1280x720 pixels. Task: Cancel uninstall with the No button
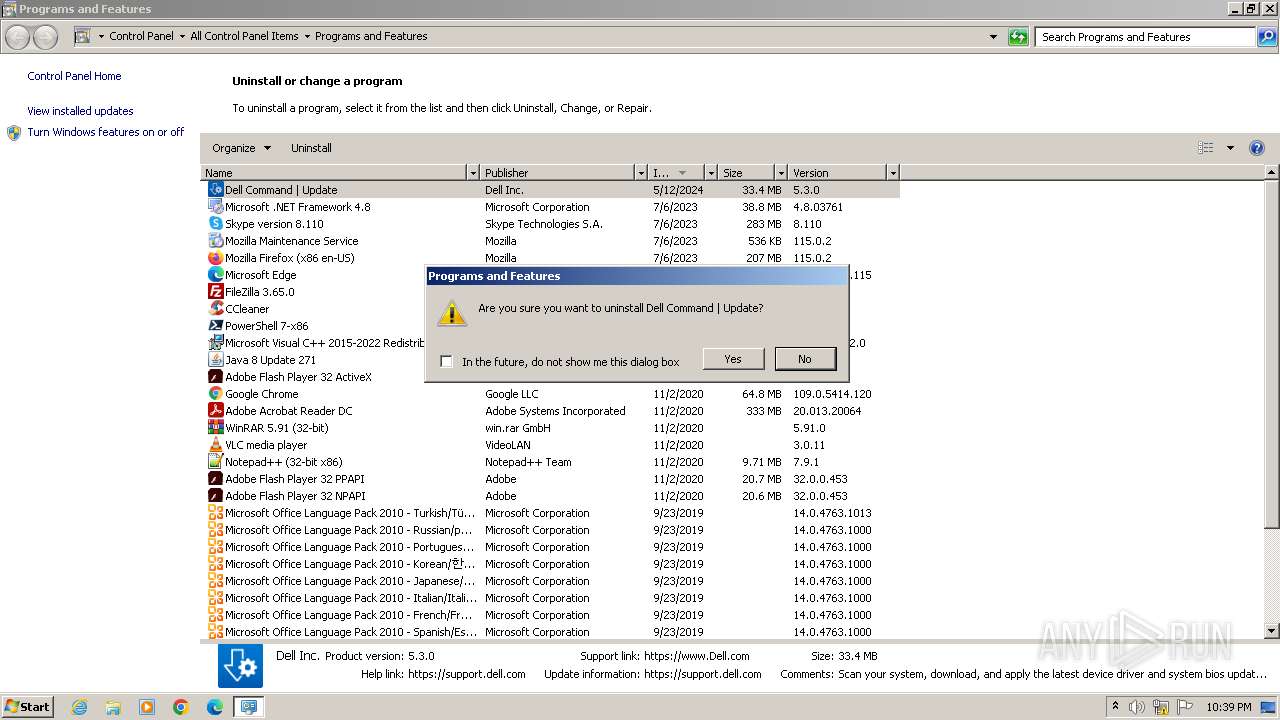tap(805, 359)
